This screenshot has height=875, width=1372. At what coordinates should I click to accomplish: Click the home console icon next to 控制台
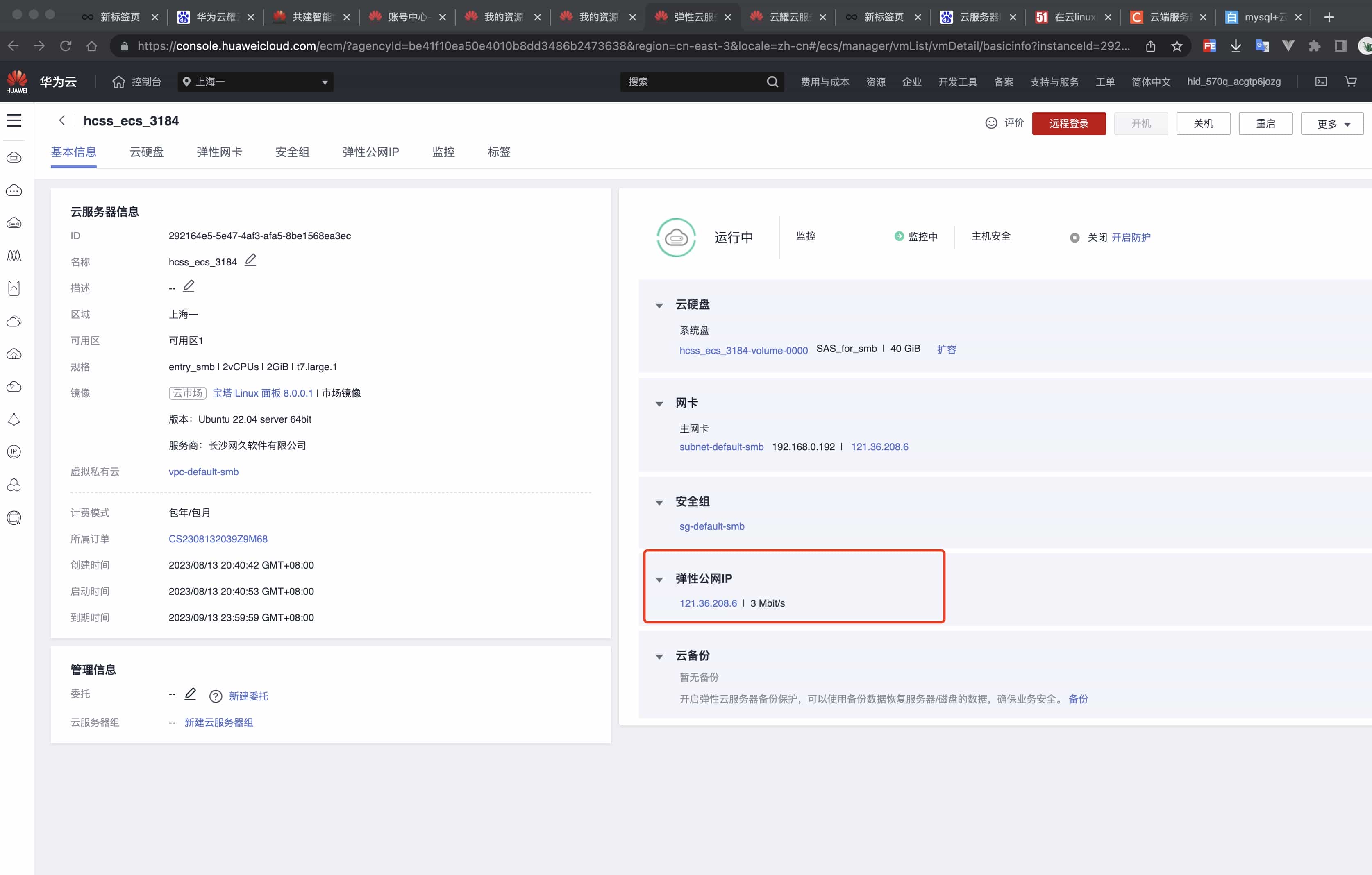point(118,82)
